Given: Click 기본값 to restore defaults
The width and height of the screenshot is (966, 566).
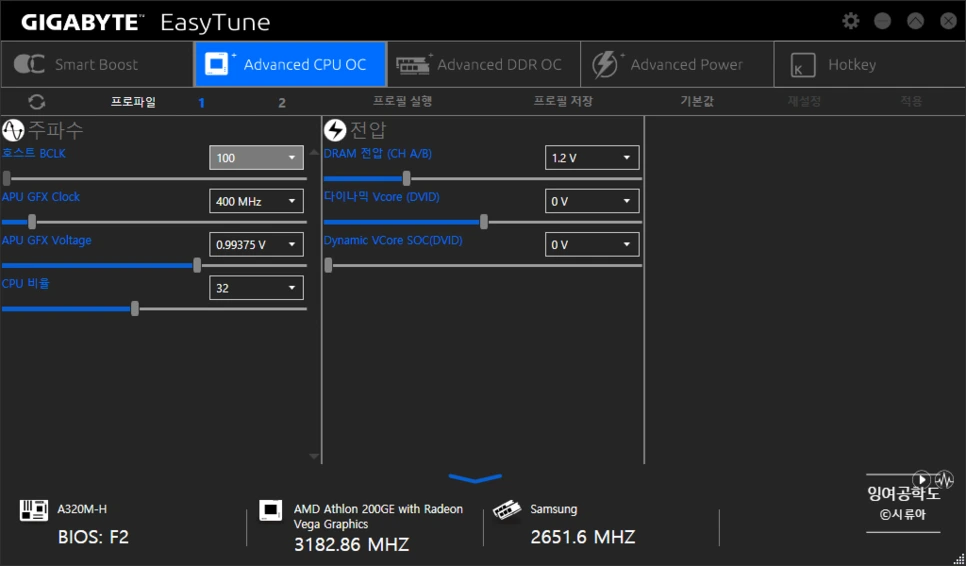Looking at the screenshot, I should point(697,102).
